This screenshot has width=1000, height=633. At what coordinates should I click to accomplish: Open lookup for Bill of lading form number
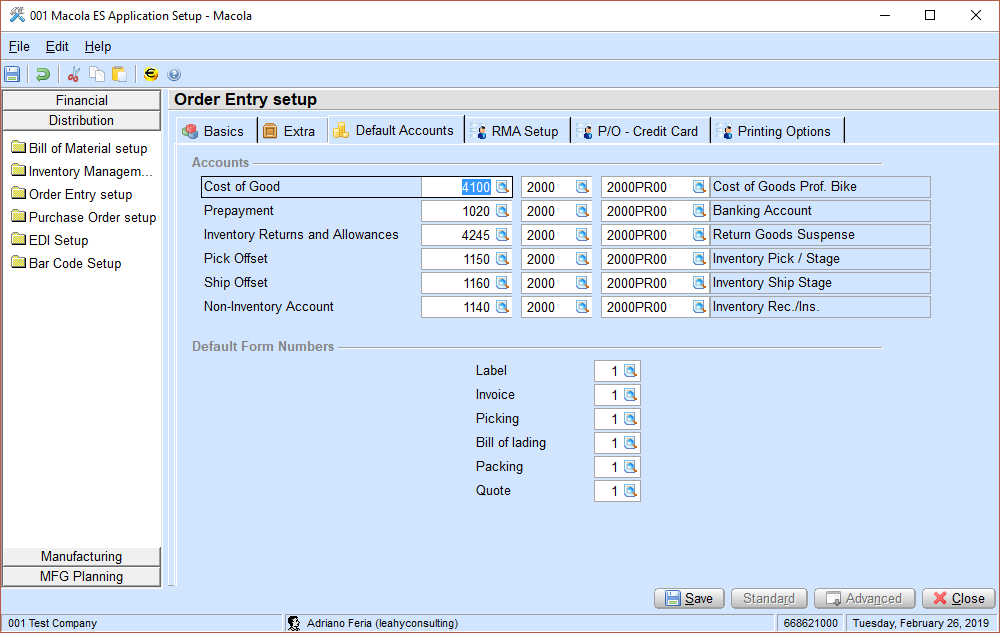click(630, 443)
